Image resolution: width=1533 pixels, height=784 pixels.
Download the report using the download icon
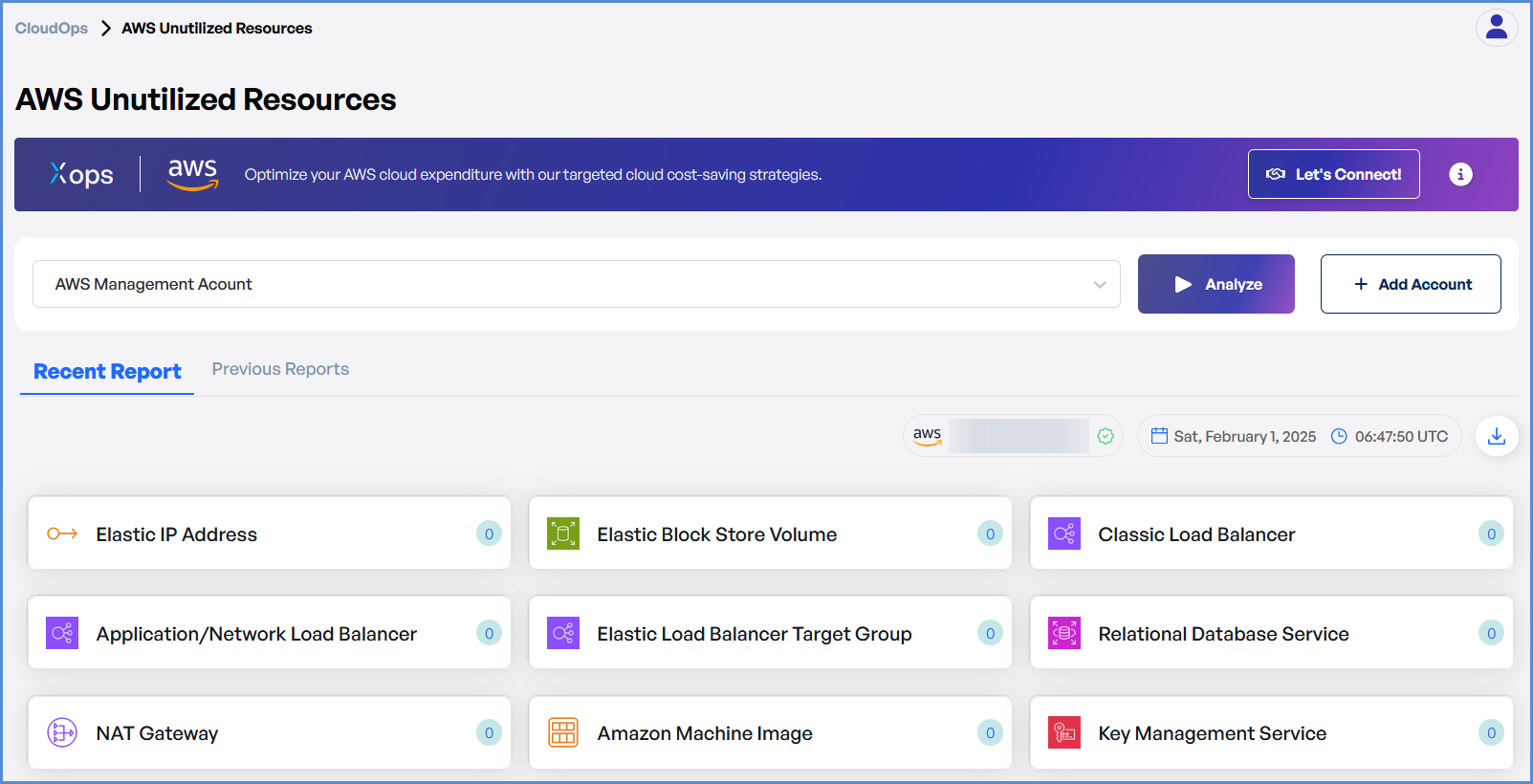1497,437
